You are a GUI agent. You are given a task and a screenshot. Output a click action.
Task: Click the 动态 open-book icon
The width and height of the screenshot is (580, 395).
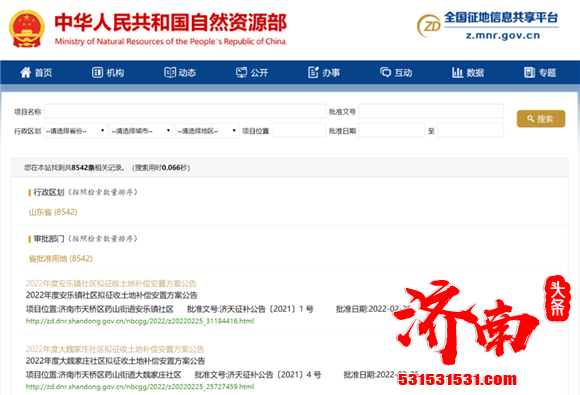170,72
